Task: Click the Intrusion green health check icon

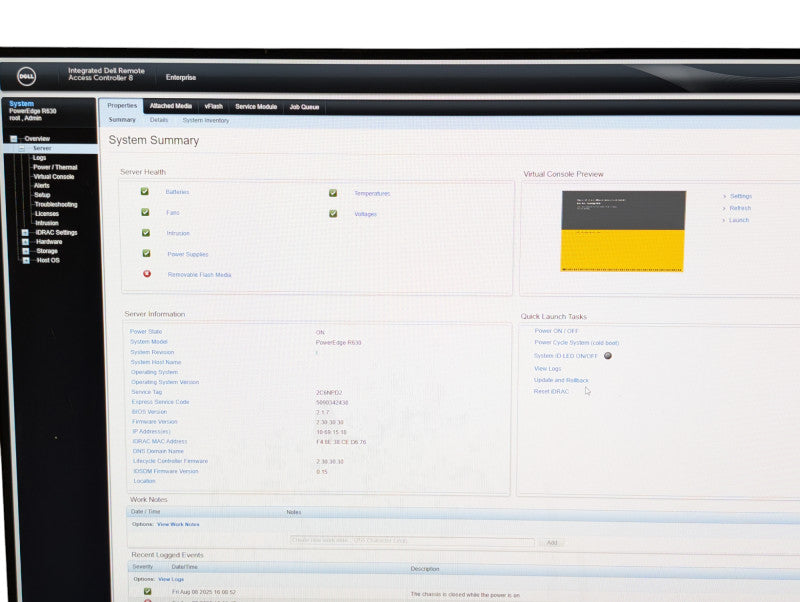Action: pyautogui.click(x=146, y=233)
